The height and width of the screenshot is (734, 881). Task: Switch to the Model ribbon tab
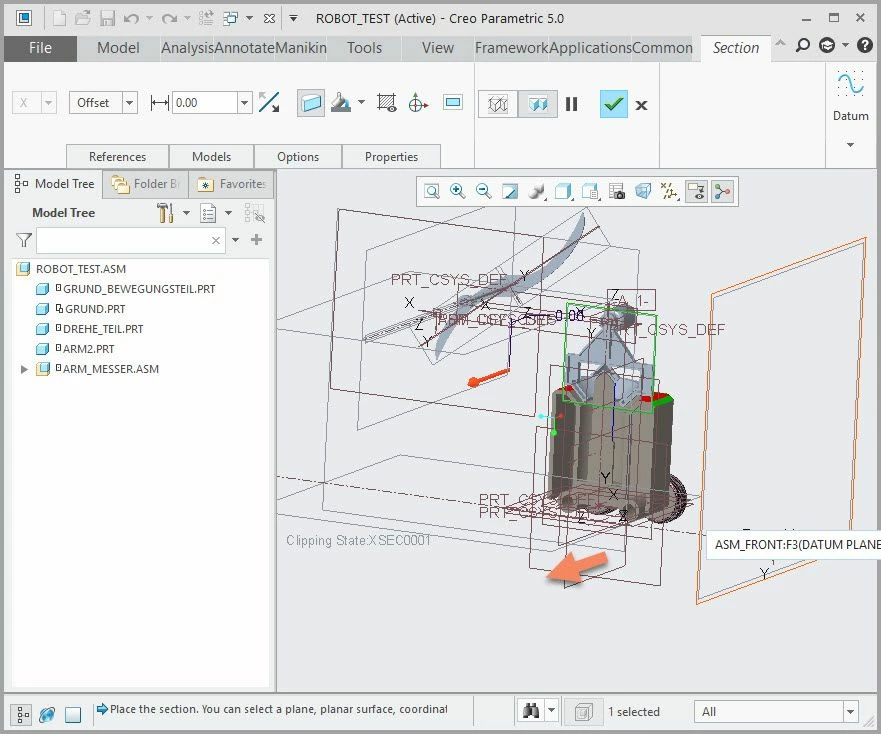pyautogui.click(x=118, y=48)
